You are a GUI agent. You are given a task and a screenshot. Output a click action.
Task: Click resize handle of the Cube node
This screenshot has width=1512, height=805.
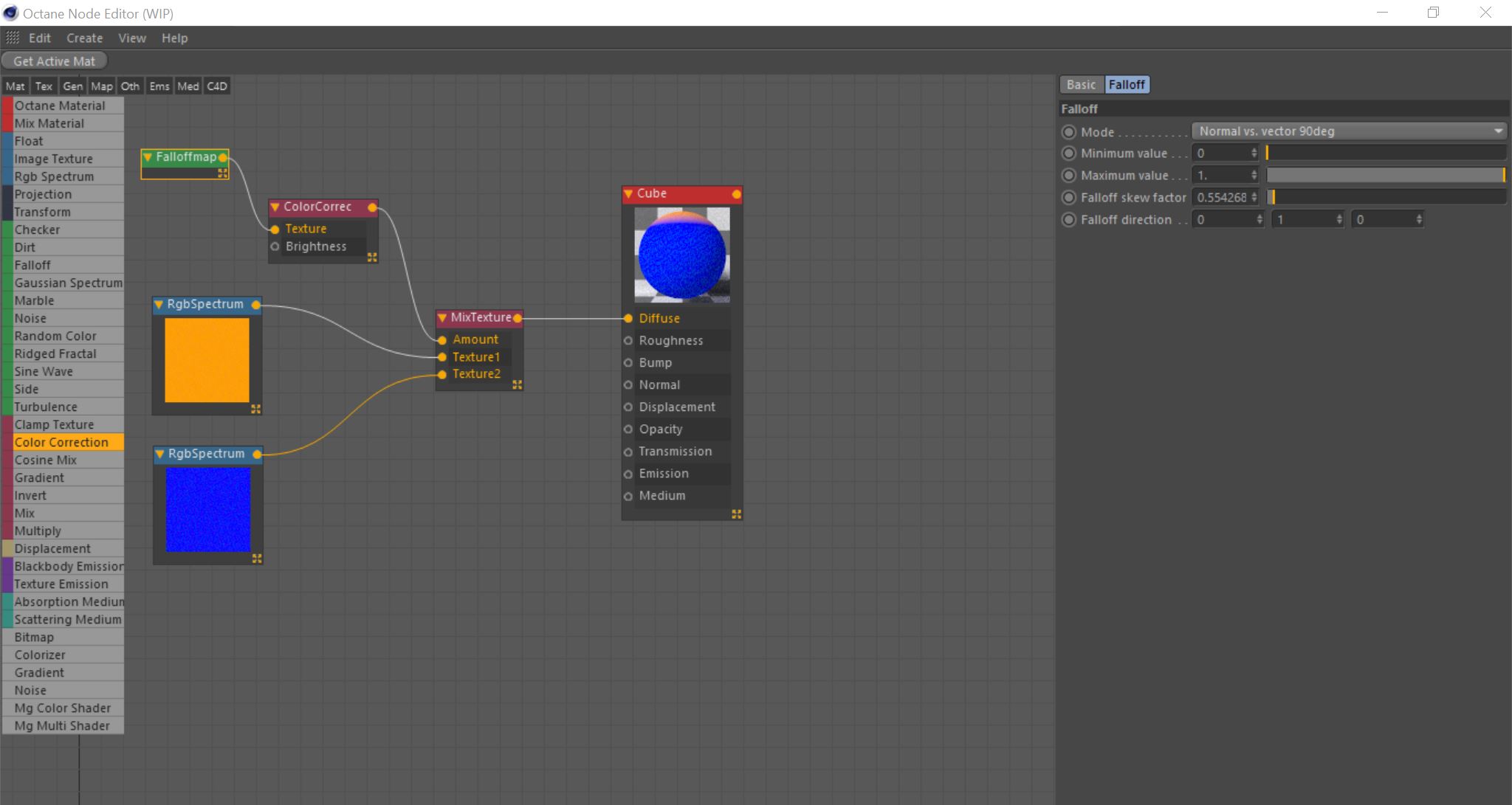[736, 514]
